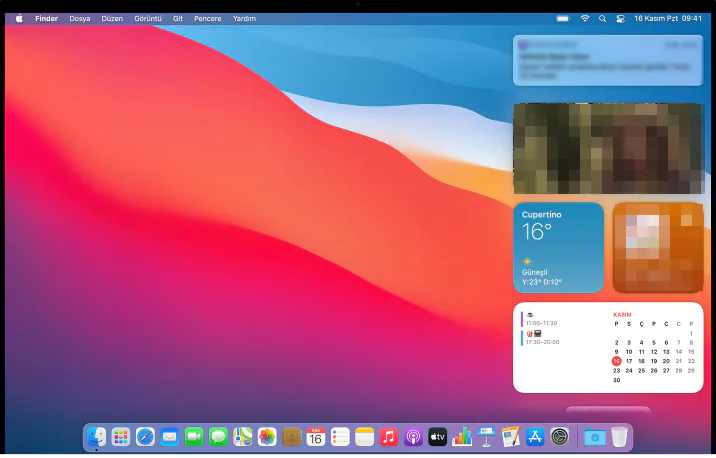The height and width of the screenshot is (458, 716).
Task: Open Wi-Fi status menu
Action: (585, 18)
